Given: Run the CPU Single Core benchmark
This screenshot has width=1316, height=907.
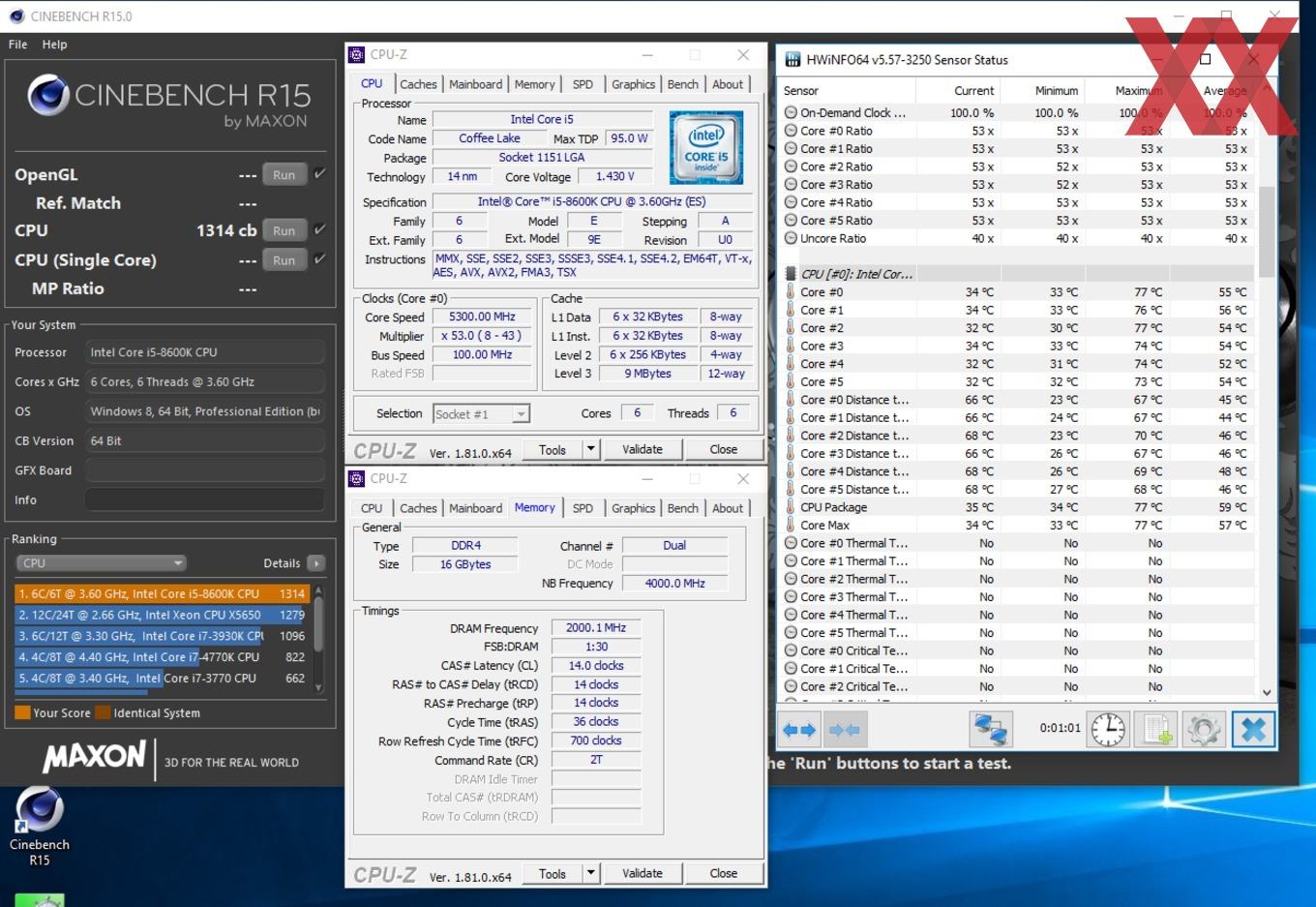Looking at the screenshot, I should (284, 260).
